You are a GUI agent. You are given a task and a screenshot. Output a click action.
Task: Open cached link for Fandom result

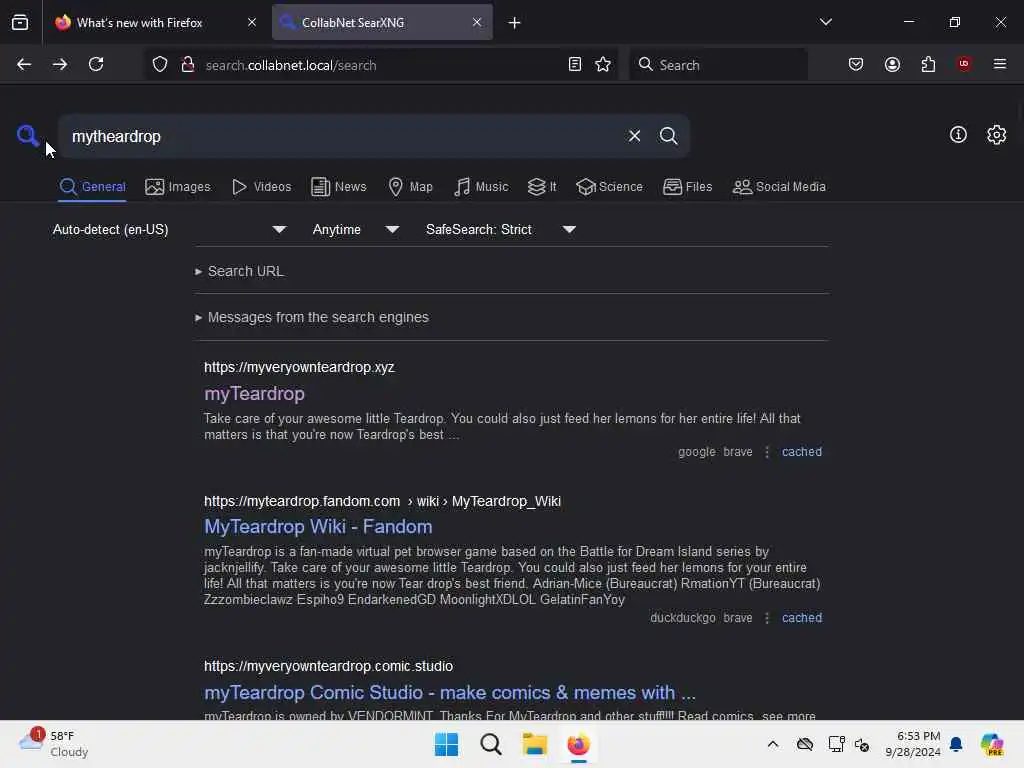(801, 618)
